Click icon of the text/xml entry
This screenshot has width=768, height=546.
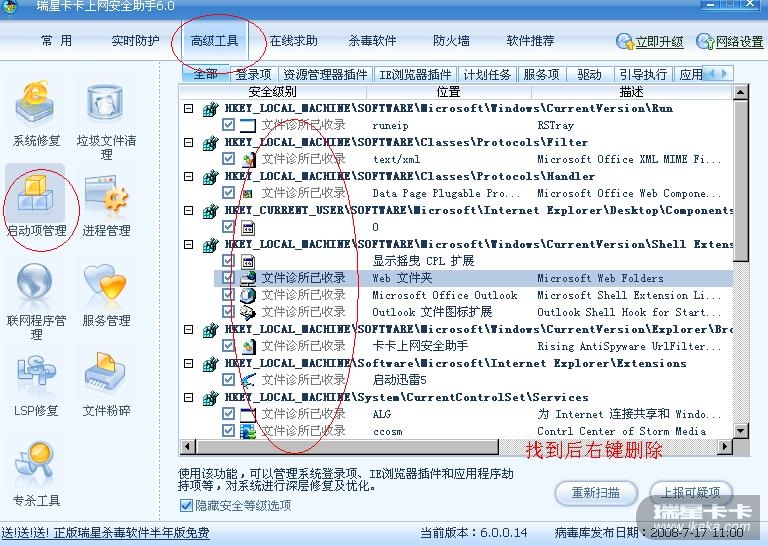pos(248,159)
